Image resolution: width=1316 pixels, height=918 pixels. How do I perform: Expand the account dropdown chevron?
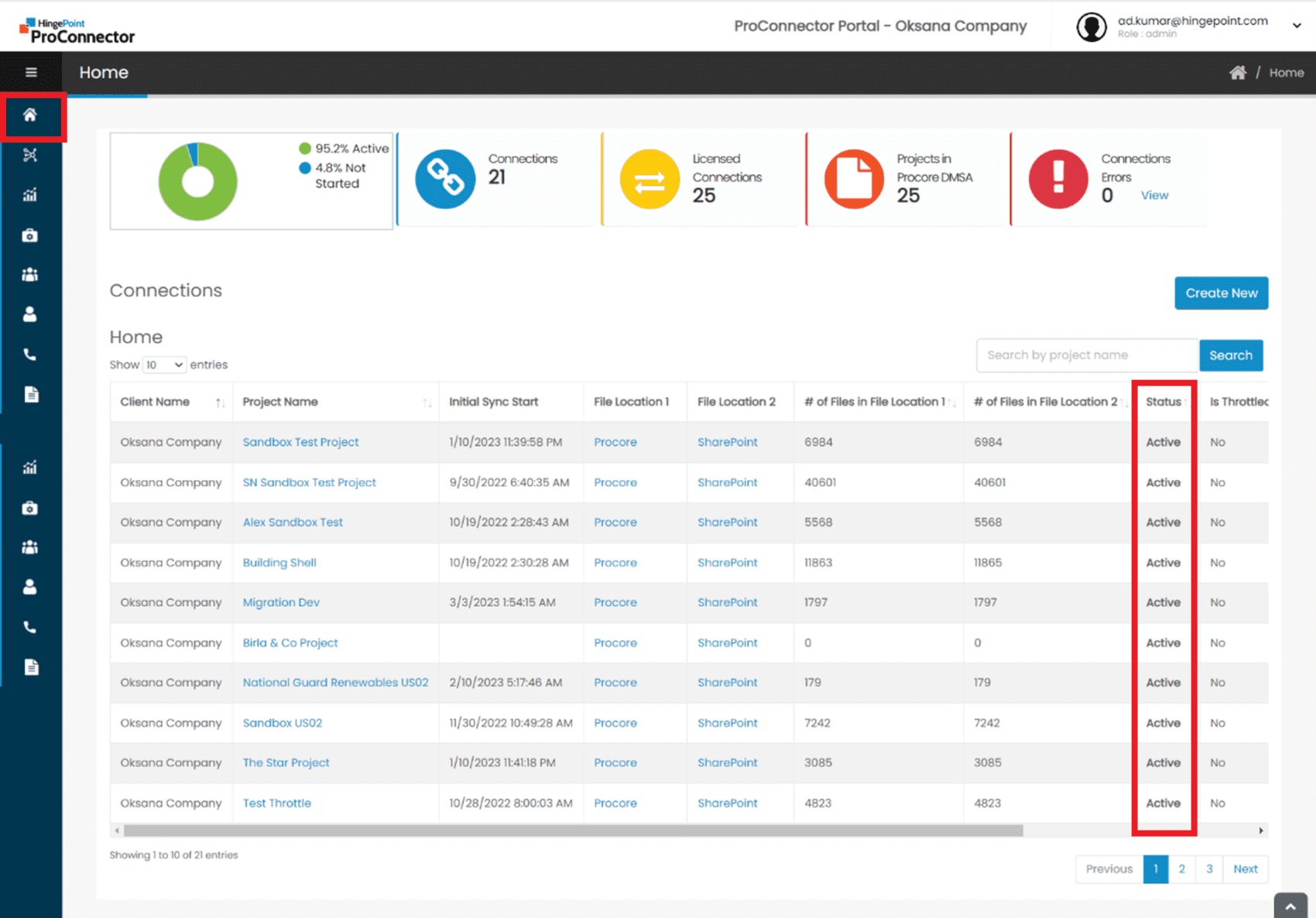pos(1297,26)
